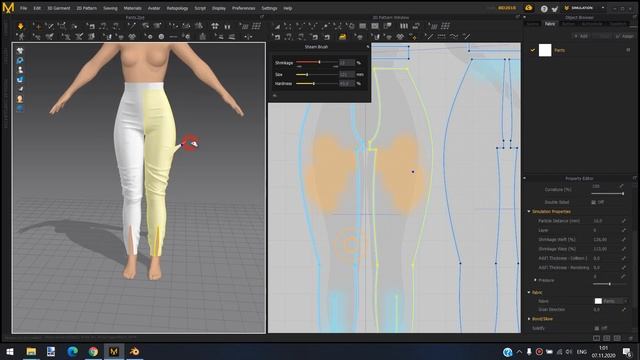The image size is (640, 360).
Task: Open the Avatar menu
Action: 154,8
